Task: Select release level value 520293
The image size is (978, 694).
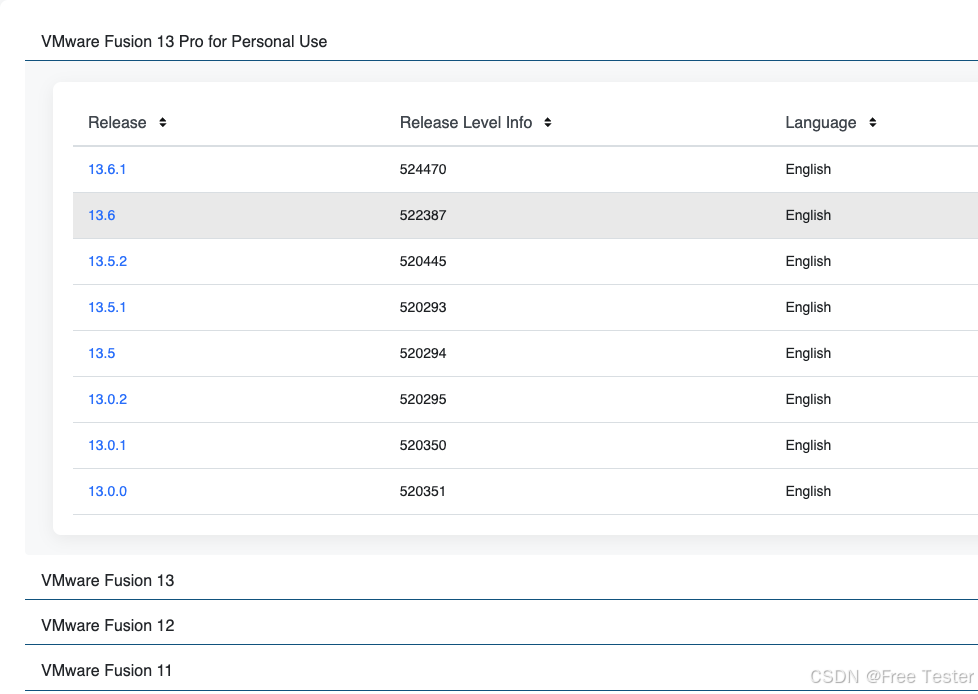Action: (423, 307)
